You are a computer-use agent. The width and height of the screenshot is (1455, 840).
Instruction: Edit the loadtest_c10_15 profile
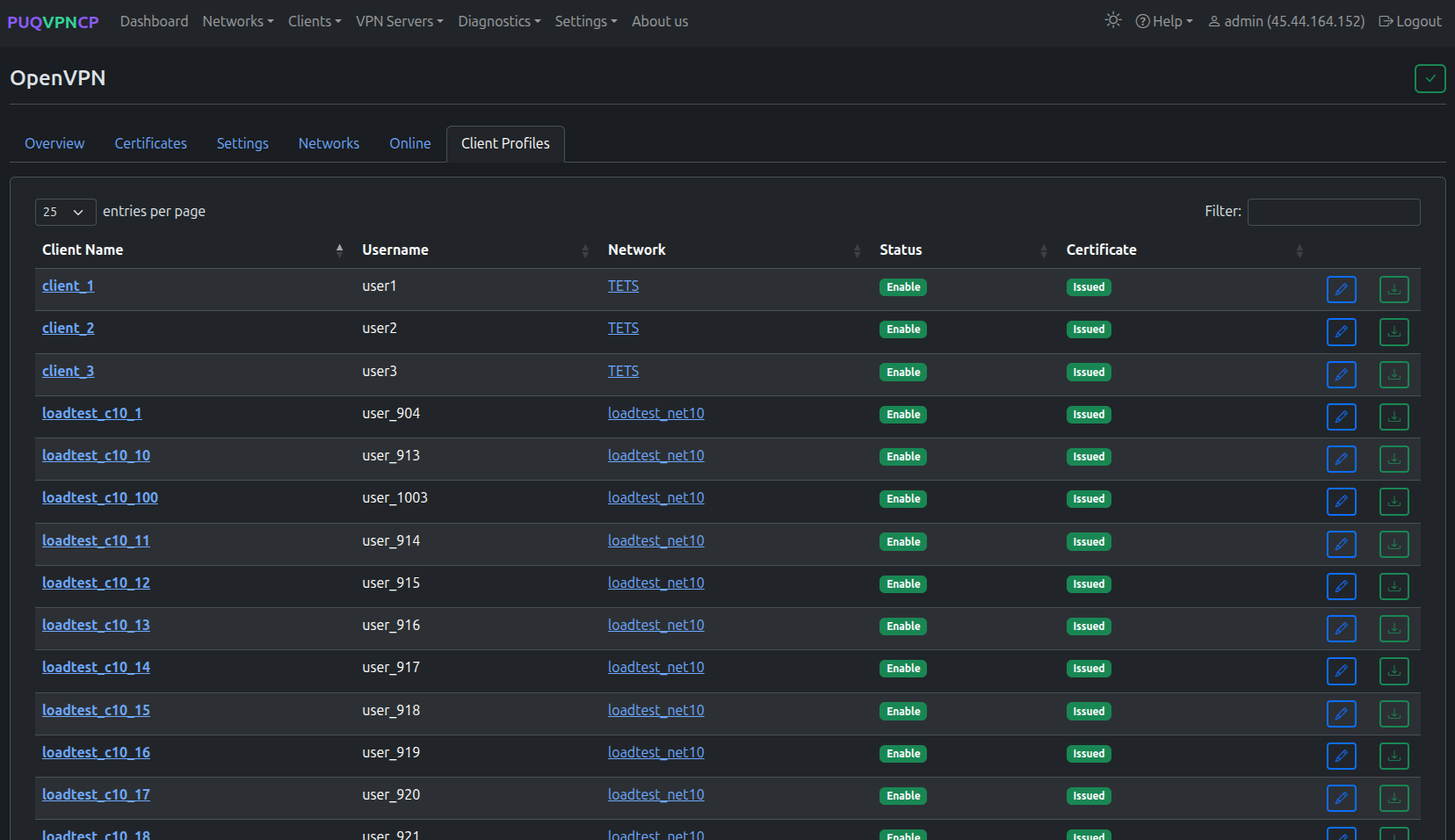click(1342, 713)
